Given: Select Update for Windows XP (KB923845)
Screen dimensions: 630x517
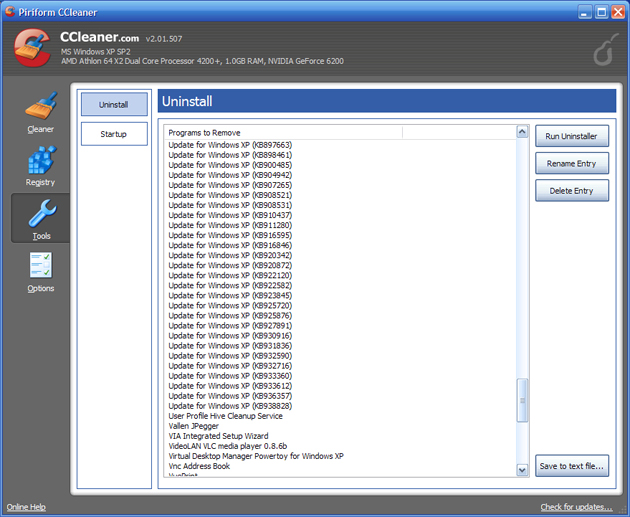Looking at the screenshot, I should (x=230, y=296).
